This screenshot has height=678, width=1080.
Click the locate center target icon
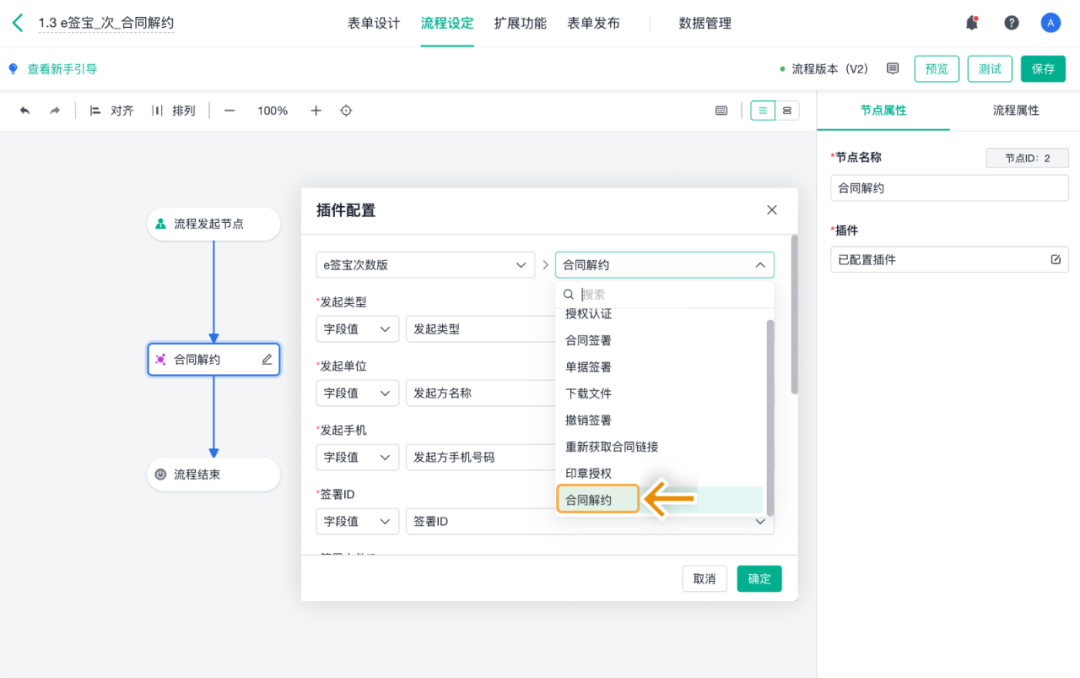[346, 110]
